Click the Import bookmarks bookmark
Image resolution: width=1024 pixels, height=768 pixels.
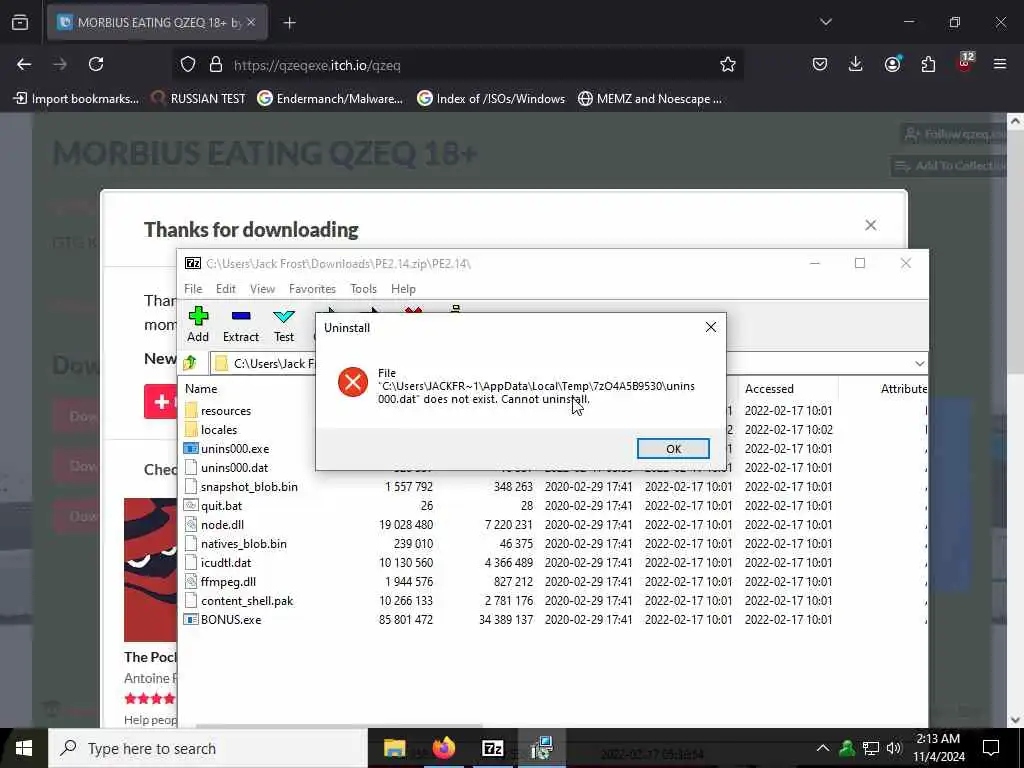[76, 99]
